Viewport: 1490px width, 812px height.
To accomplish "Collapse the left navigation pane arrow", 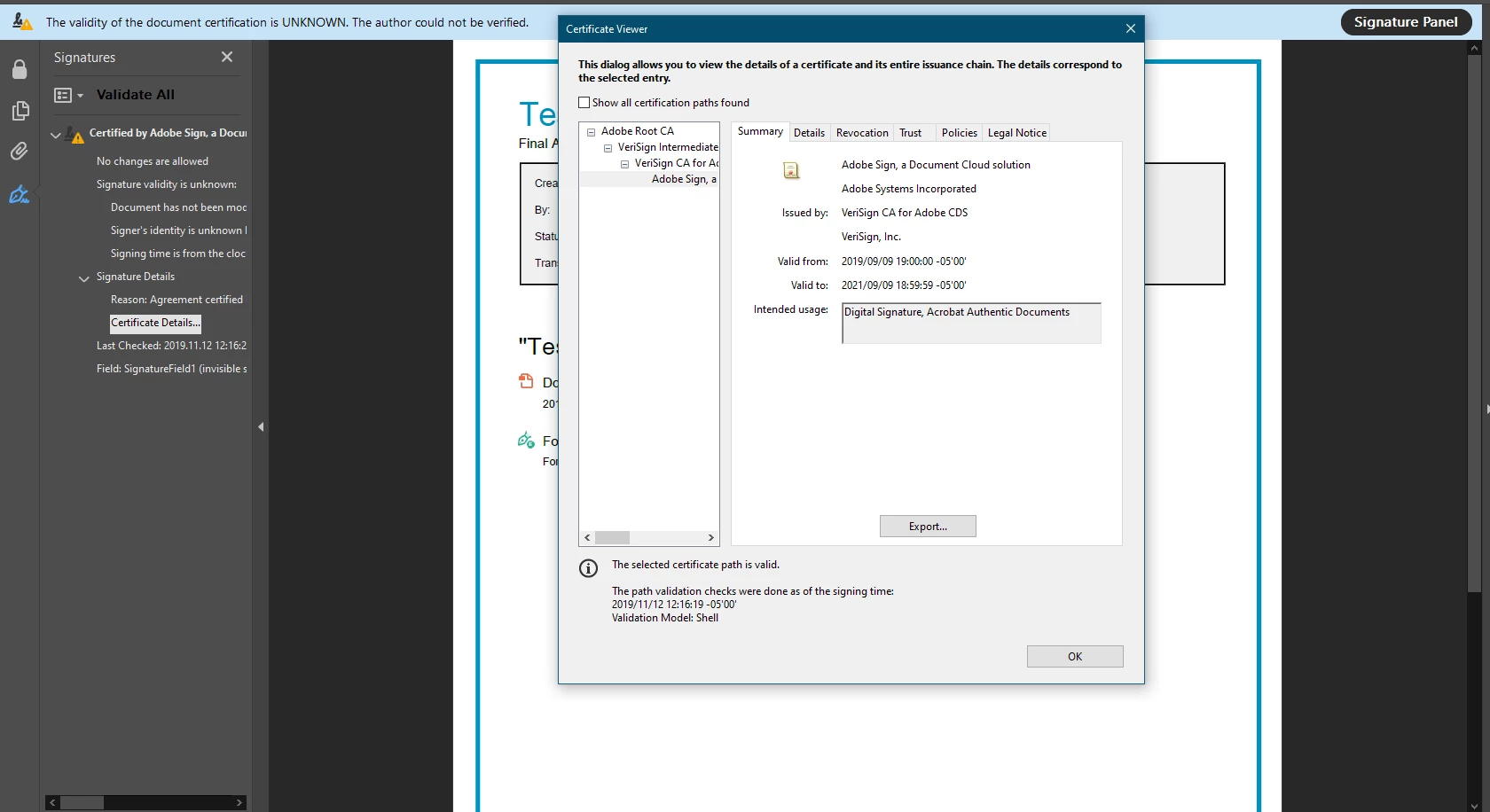I will pos(261,427).
